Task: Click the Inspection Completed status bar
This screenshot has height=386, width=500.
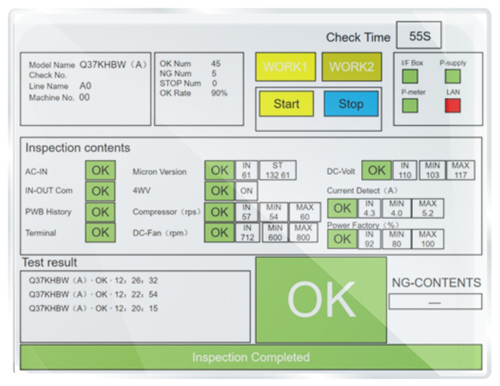Action: (x=251, y=357)
